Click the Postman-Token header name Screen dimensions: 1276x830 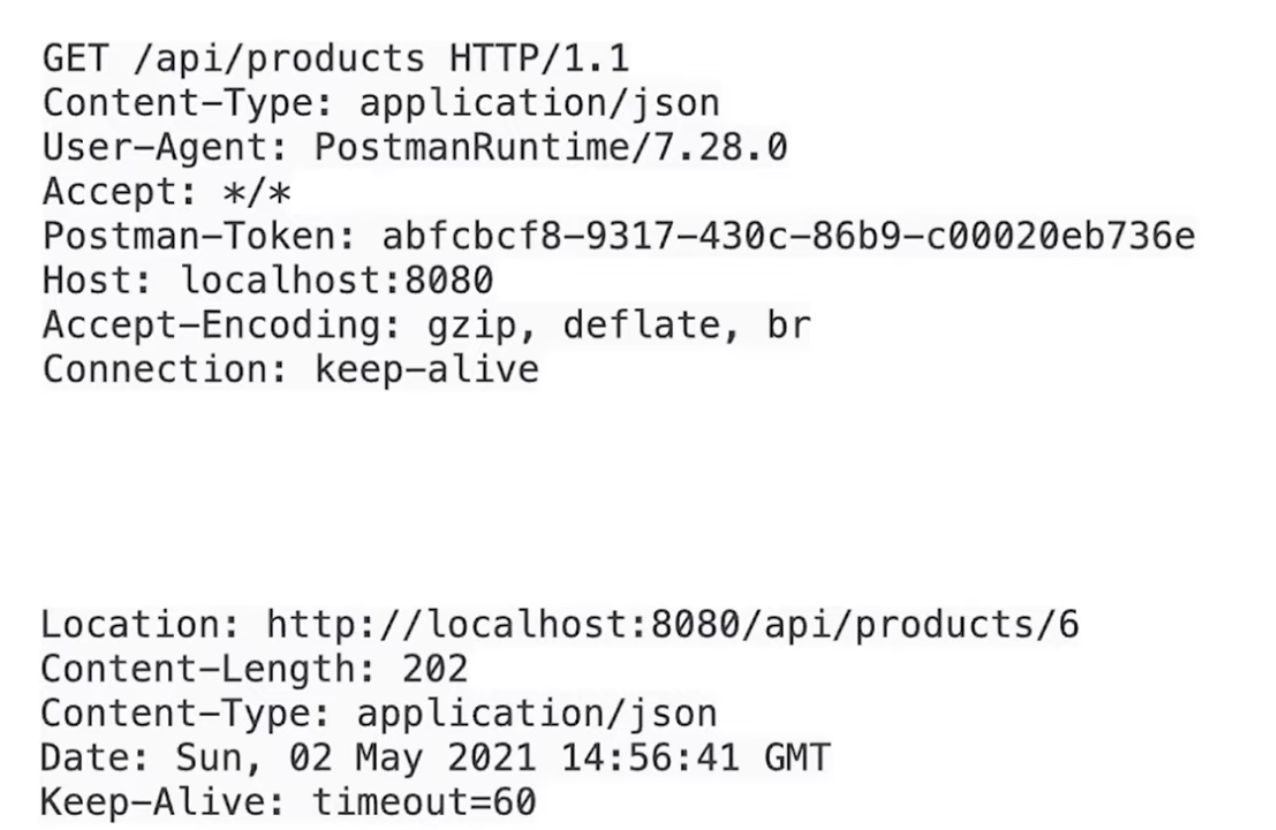click(x=199, y=236)
